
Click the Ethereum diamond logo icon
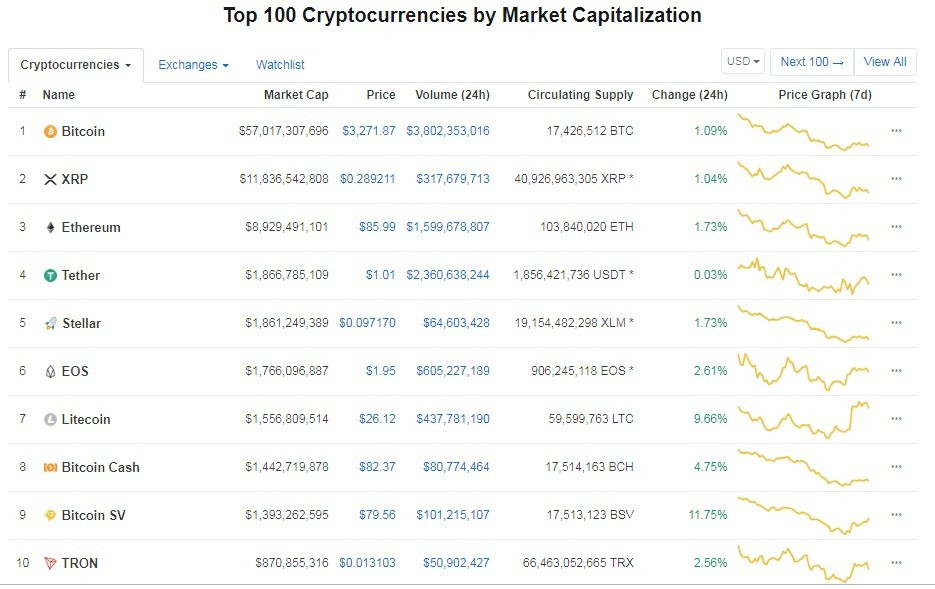point(50,227)
